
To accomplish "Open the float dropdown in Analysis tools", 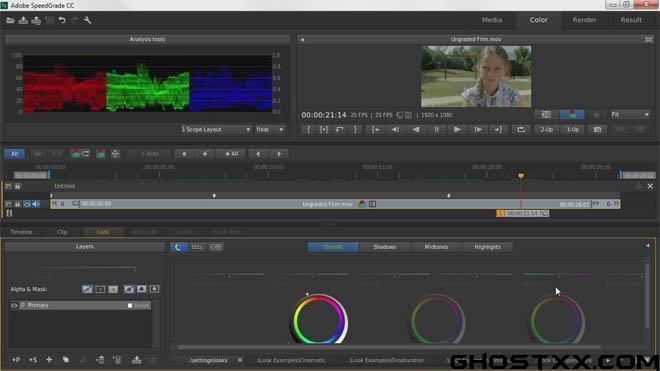I will (x=269, y=129).
